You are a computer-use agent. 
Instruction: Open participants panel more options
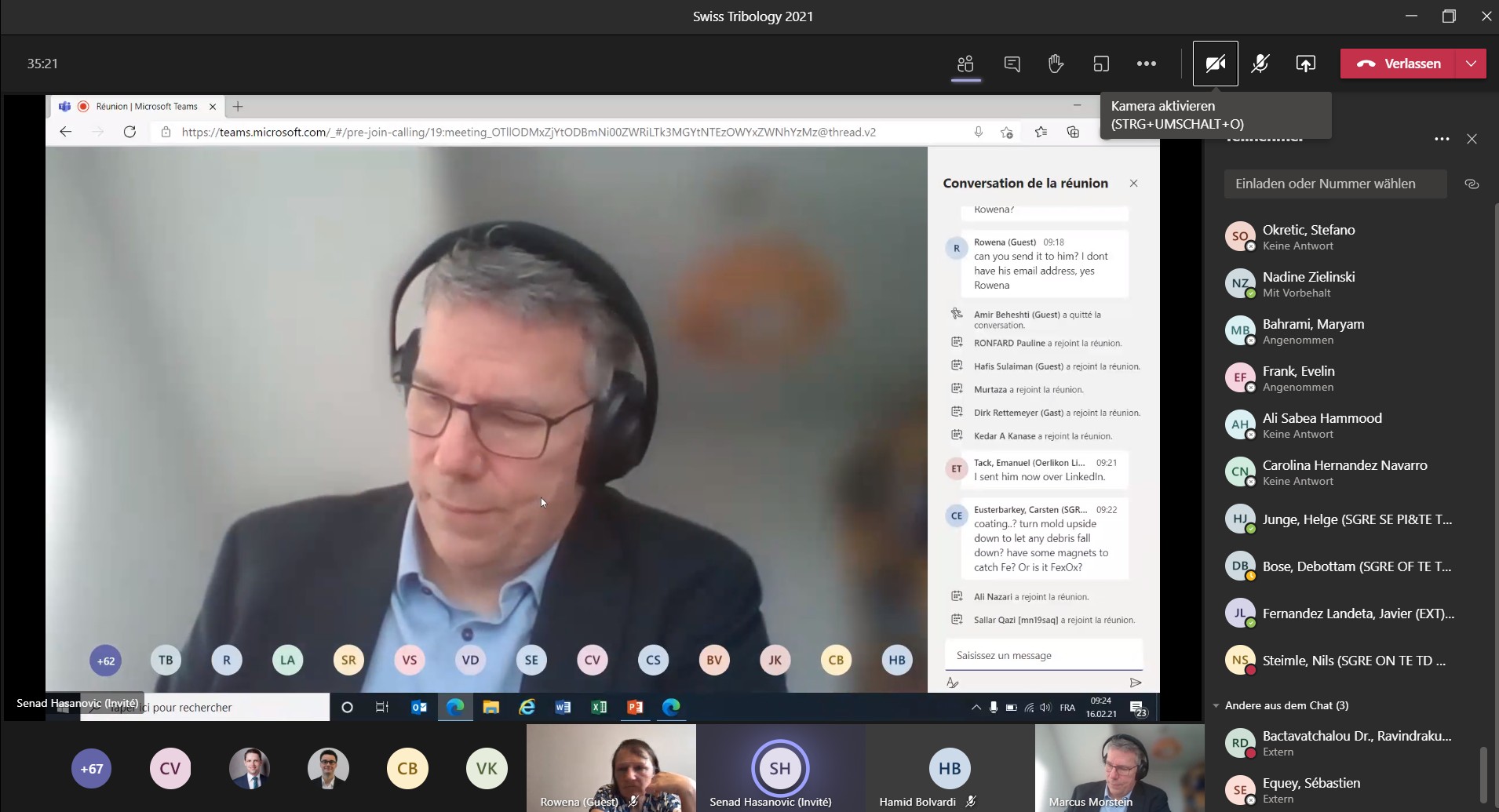[1442, 139]
